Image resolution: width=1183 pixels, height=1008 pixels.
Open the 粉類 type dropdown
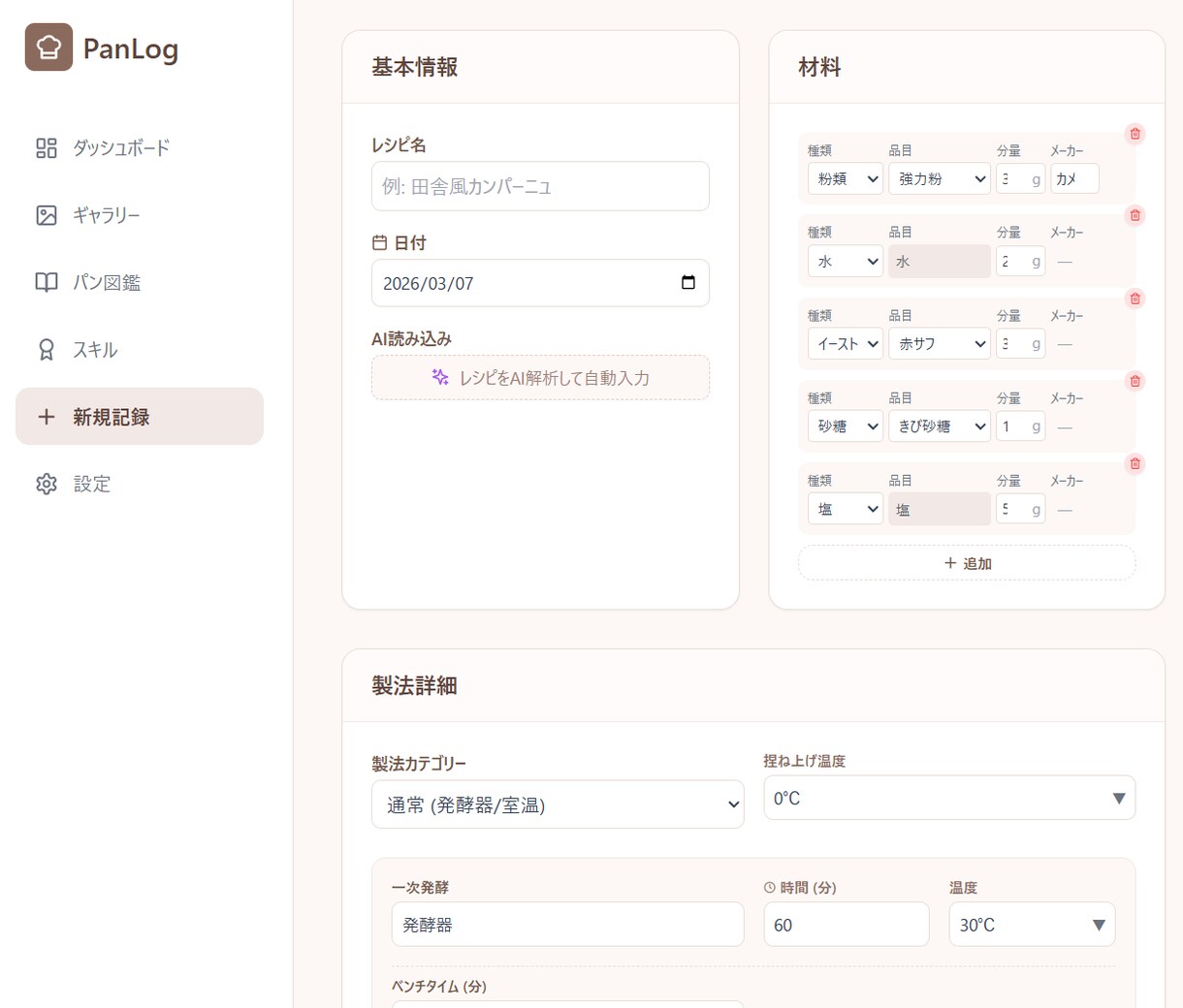(846, 178)
